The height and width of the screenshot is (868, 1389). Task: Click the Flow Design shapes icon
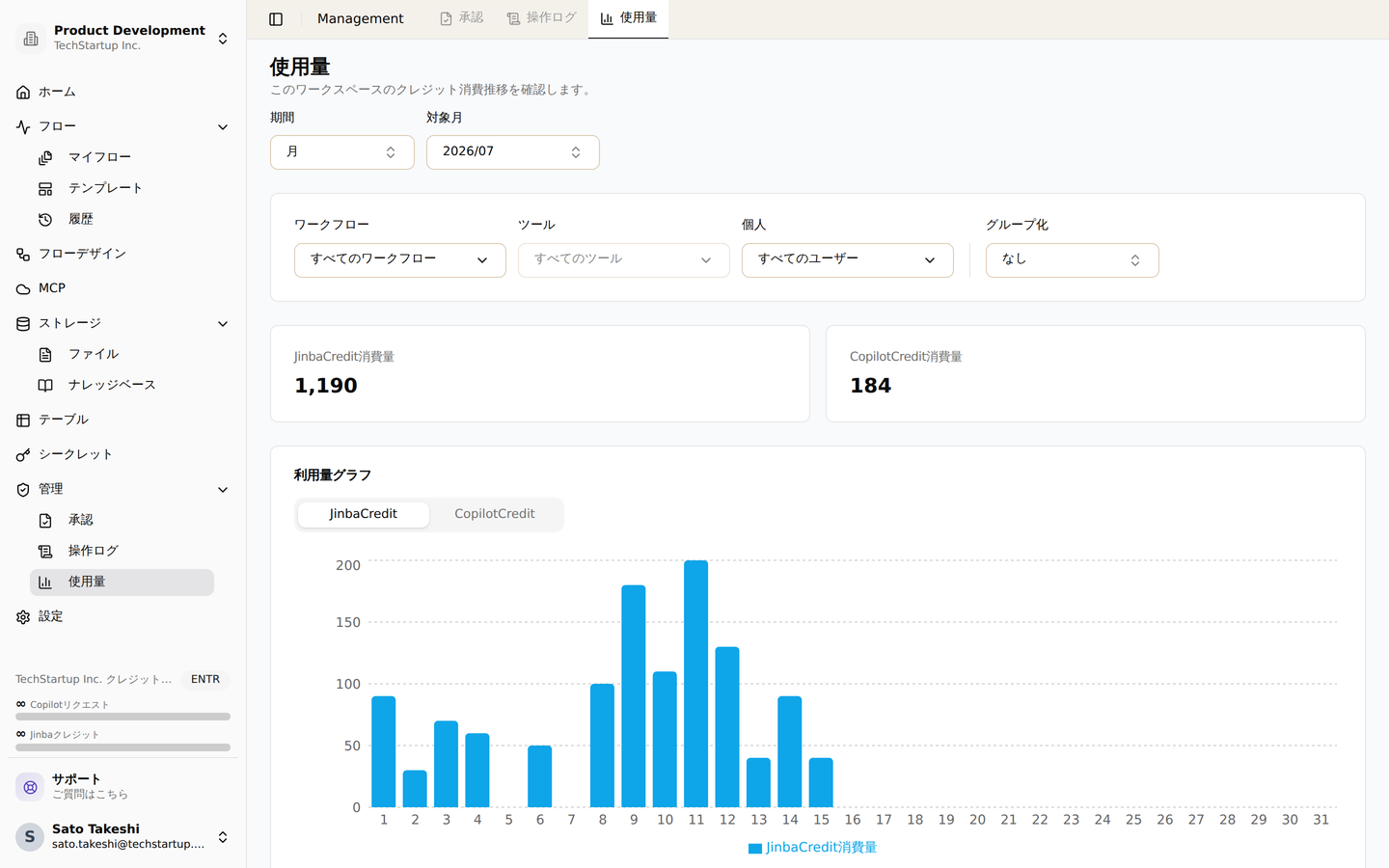23,255
